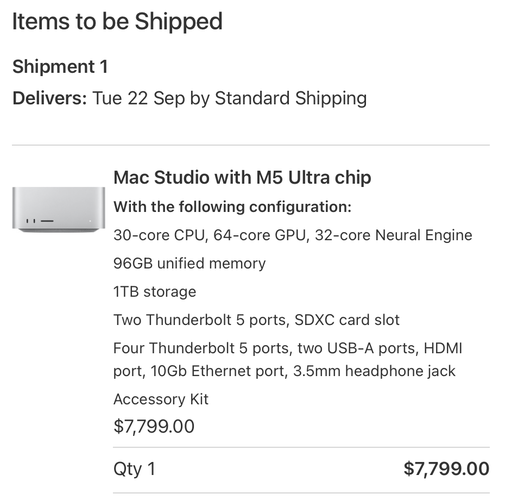This screenshot has height=500, width=505.
Task: Click the Standard Shipping text
Action: point(291,98)
